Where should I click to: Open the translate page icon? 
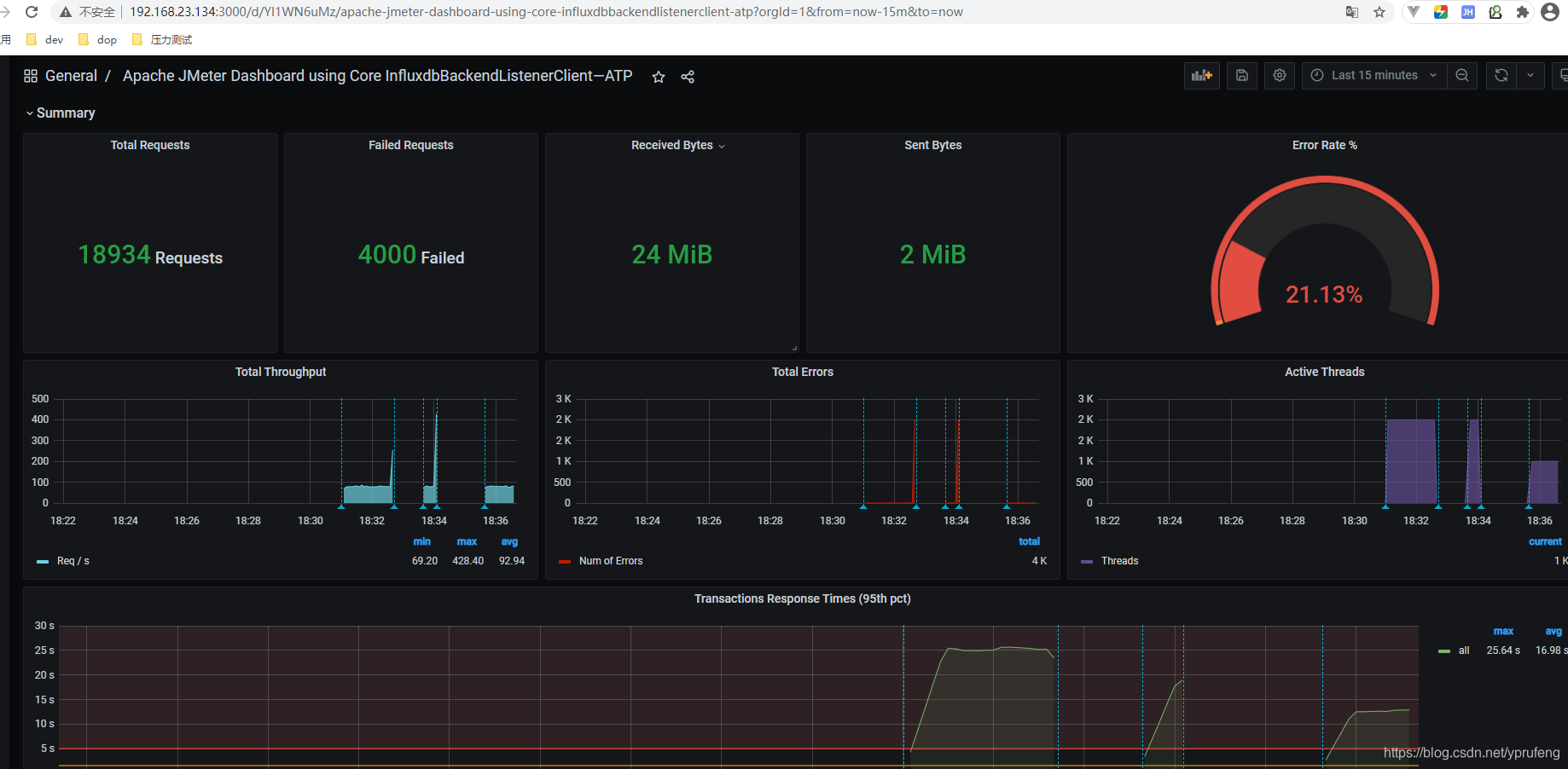[x=1352, y=12]
